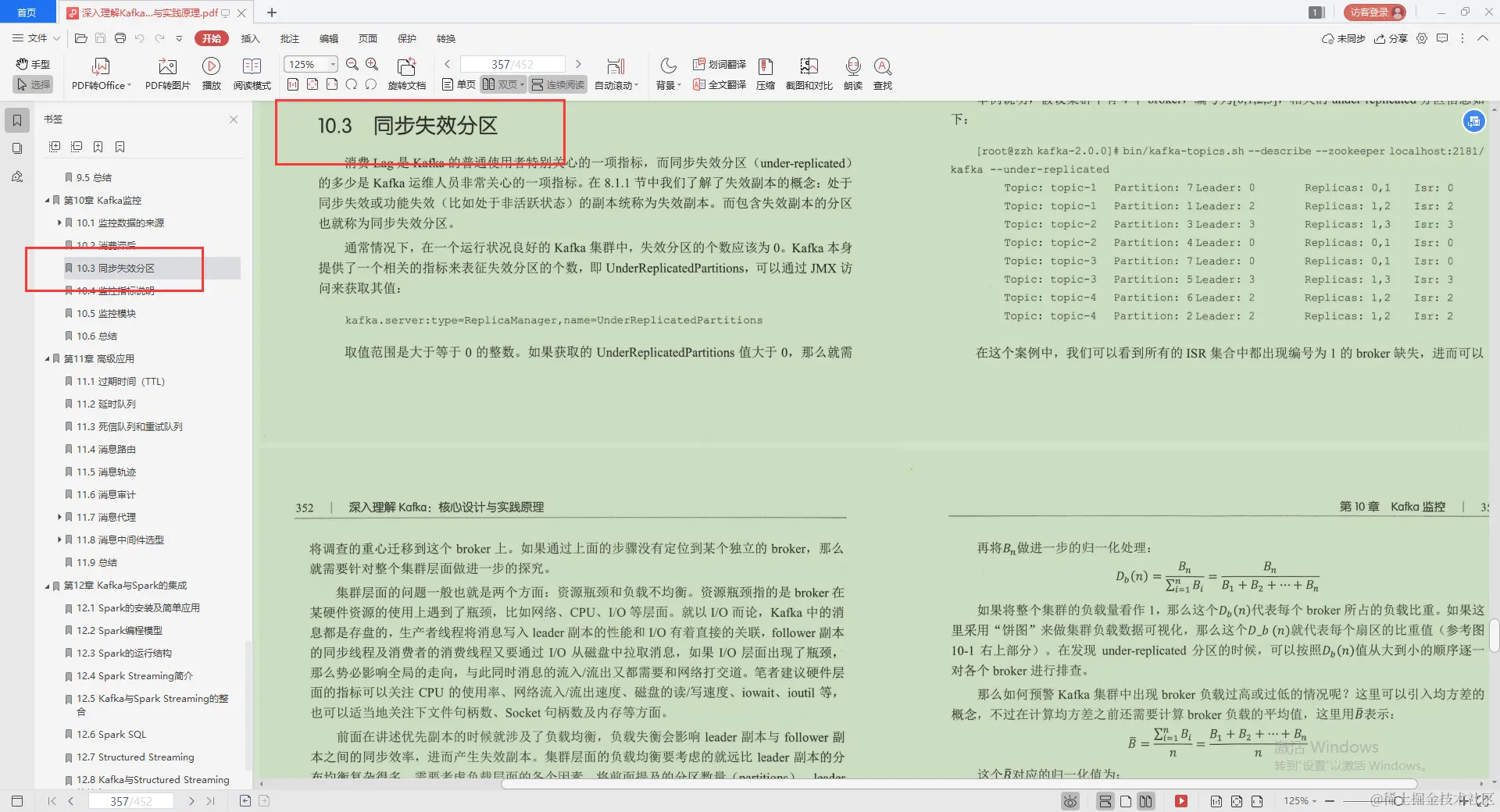
Task: Enable eye-protection mode in status bar
Action: click(1069, 801)
